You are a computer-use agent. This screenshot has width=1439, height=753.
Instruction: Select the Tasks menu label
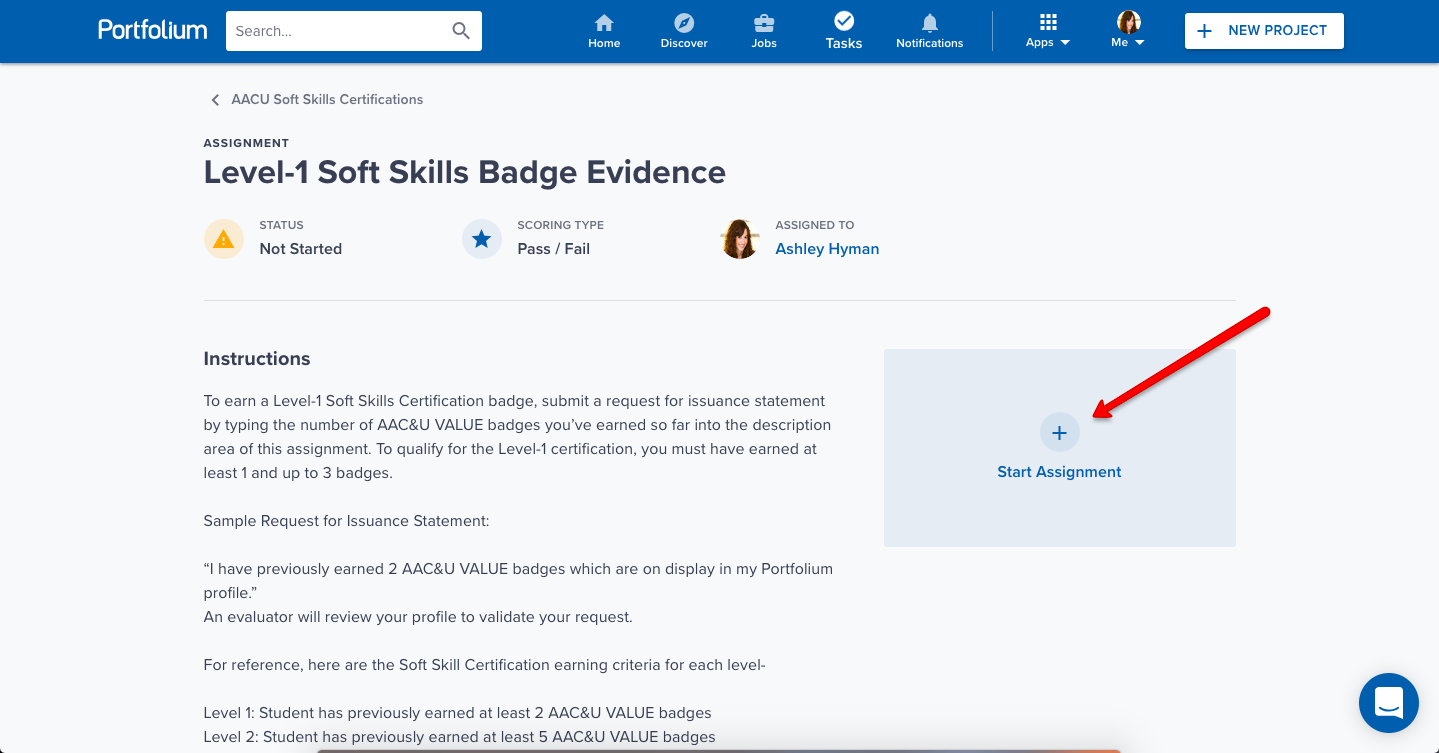click(x=844, y=43)
